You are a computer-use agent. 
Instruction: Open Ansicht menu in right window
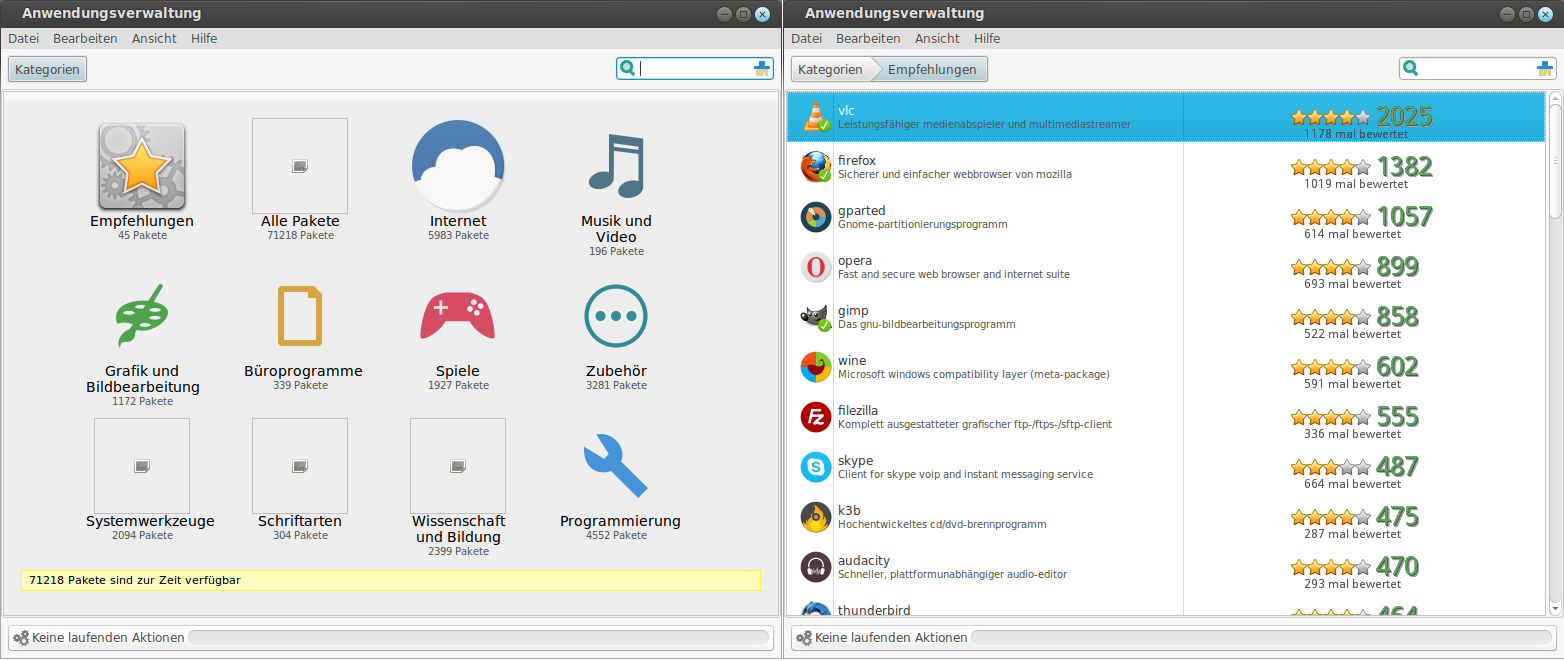tap(937, 38)
